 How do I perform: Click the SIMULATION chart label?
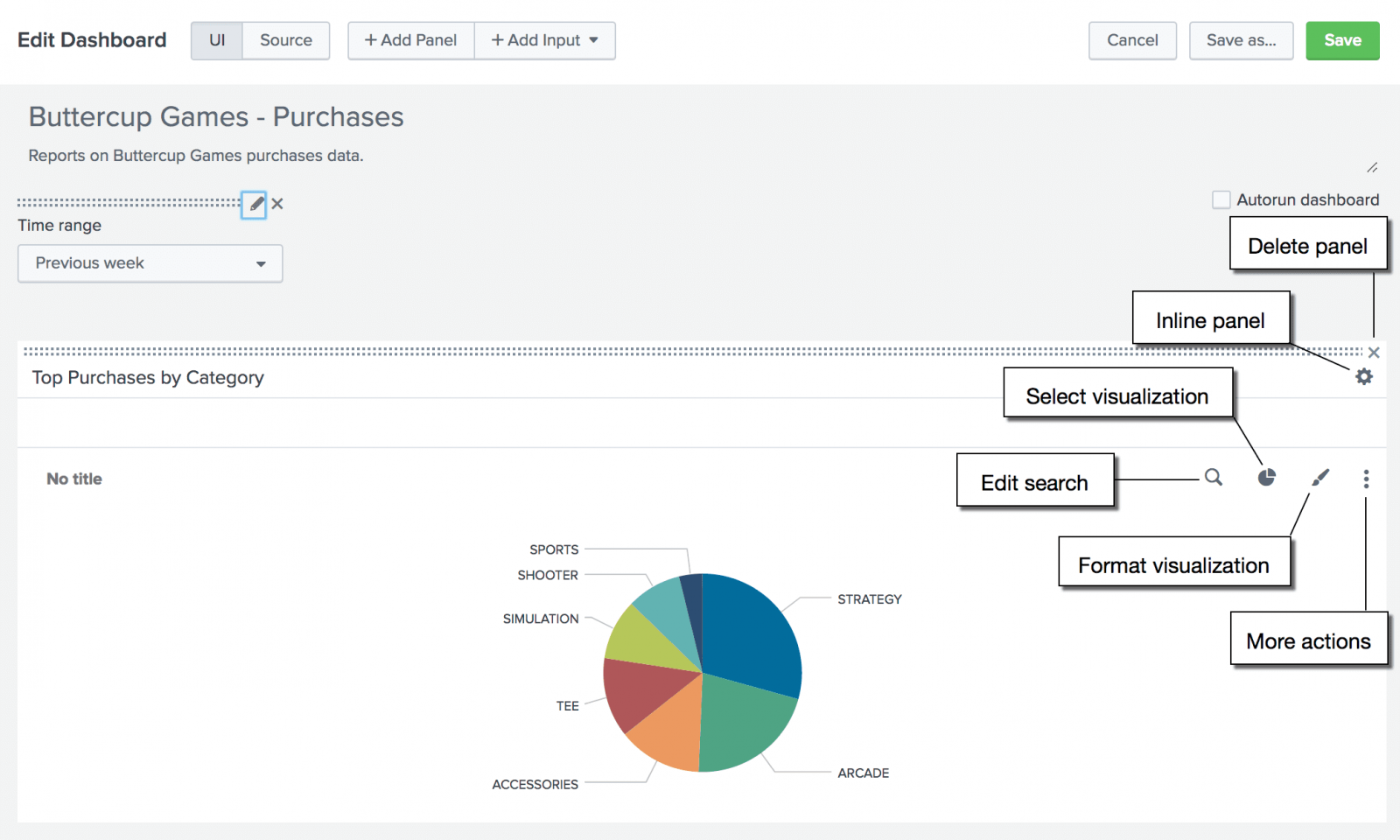click(541, 619)
